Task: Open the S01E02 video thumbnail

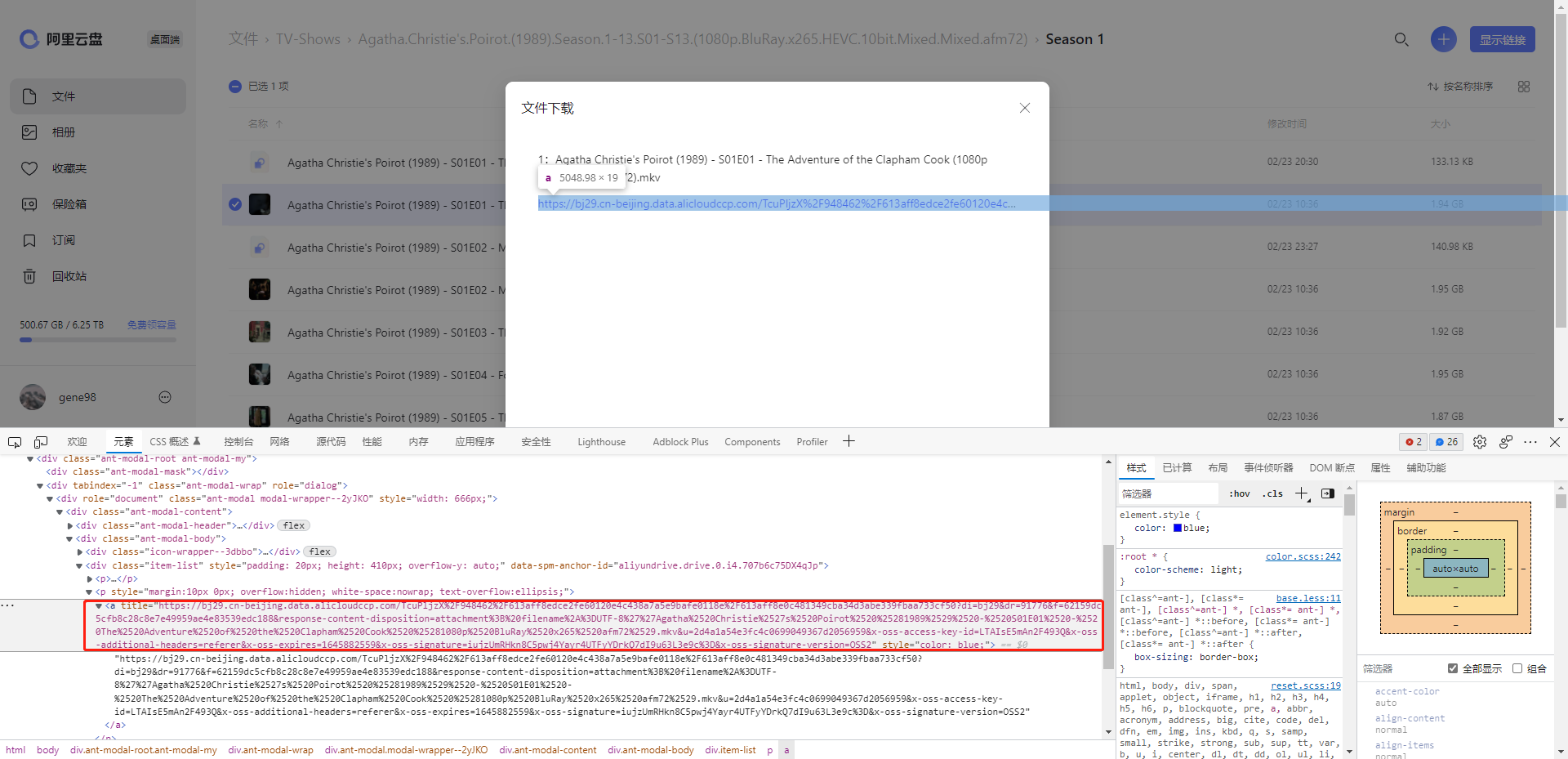Action: [x=260, y=289]
